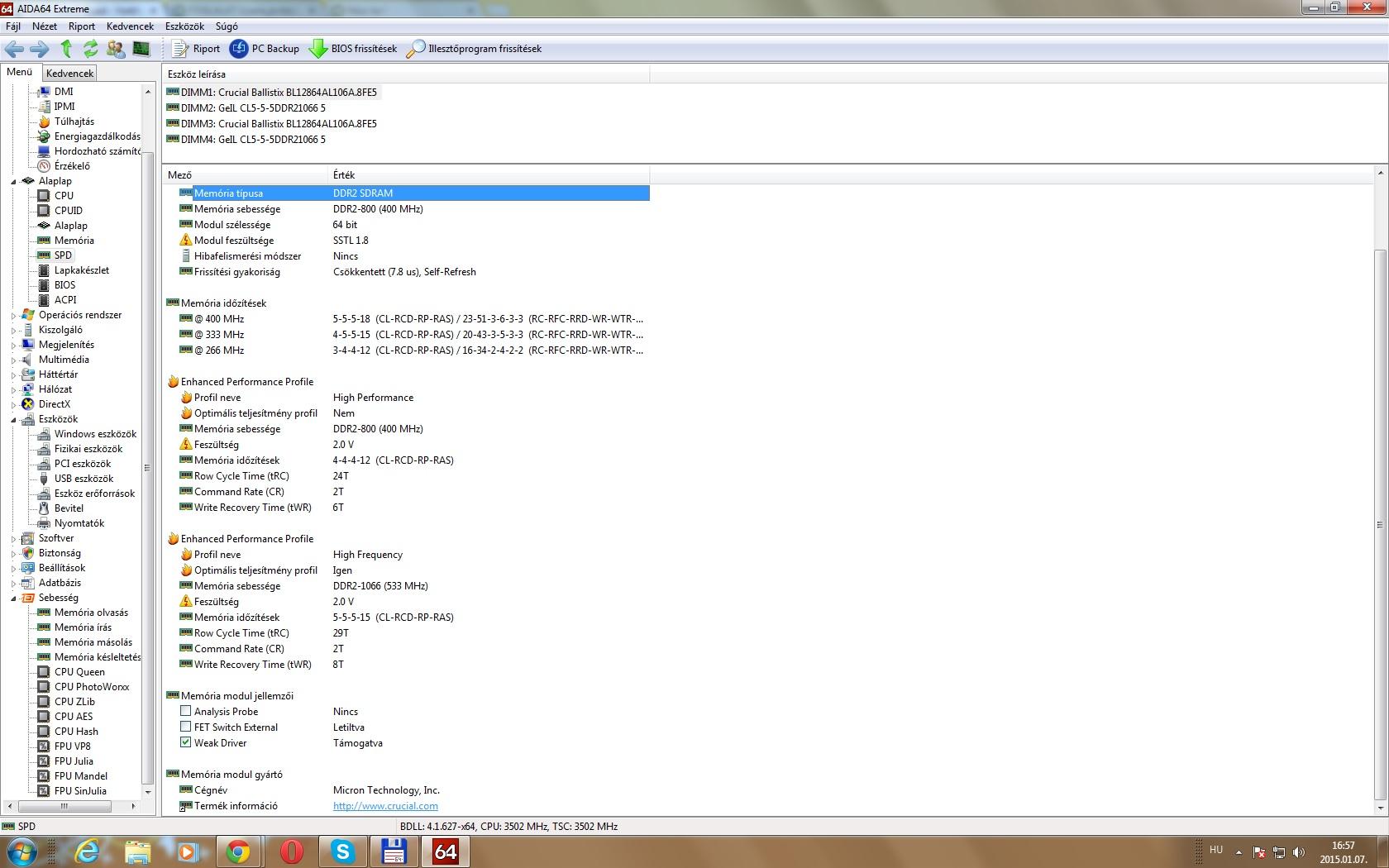Select Memória olvasás benchmark
This screenshot has height=868, width=1389.
pos(91,613)
